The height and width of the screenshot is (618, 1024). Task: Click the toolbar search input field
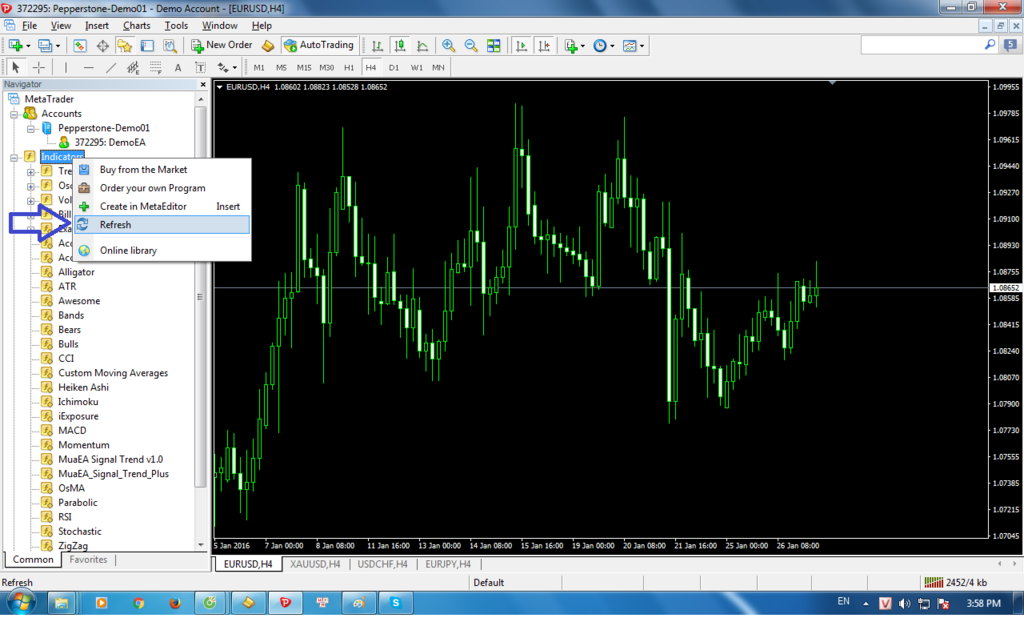[921, 45]
